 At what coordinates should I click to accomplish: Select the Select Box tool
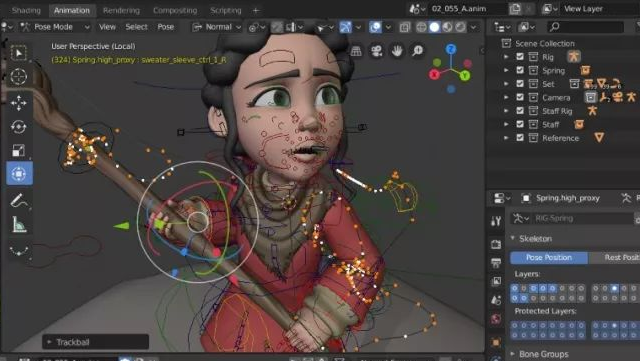(x=18, y=53)
